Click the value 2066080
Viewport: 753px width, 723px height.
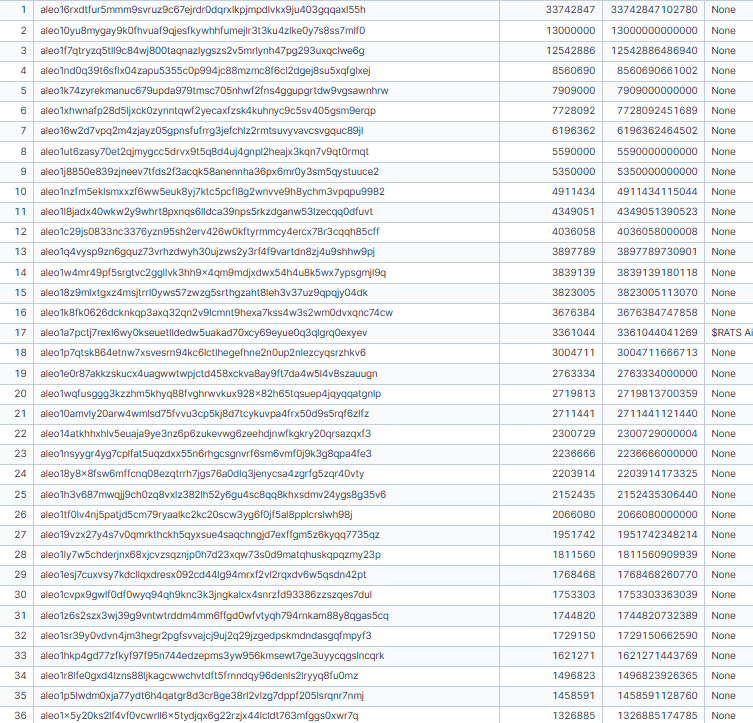pyautogui.click(x=573, y=515)
